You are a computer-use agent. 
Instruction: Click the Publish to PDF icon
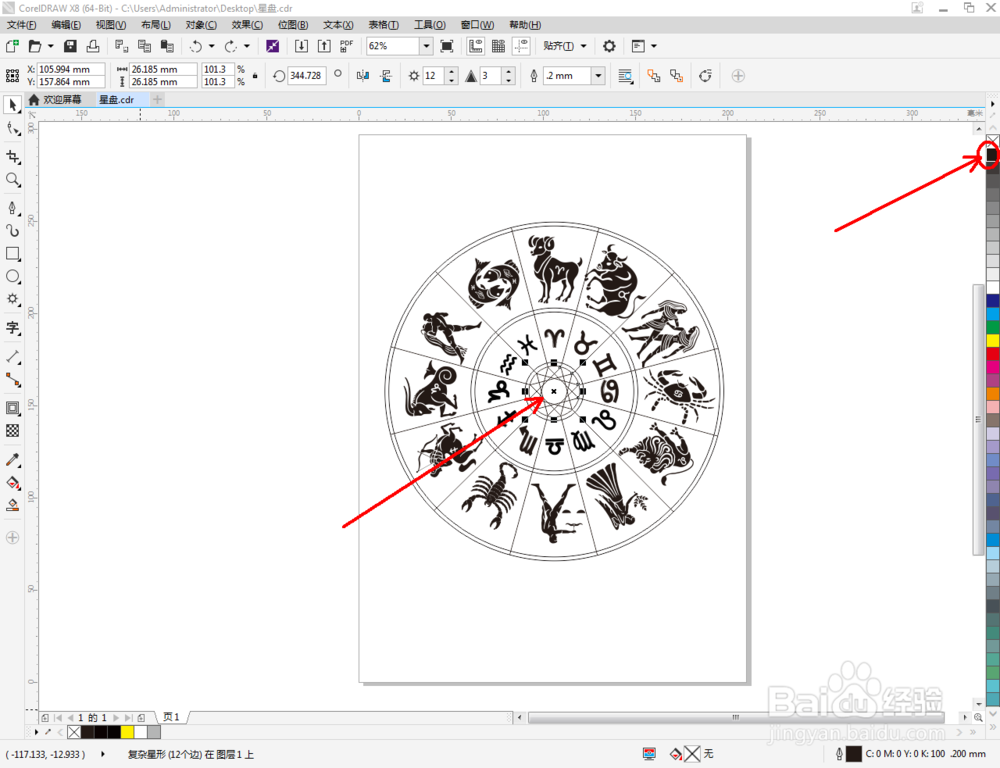pos(346,46)
